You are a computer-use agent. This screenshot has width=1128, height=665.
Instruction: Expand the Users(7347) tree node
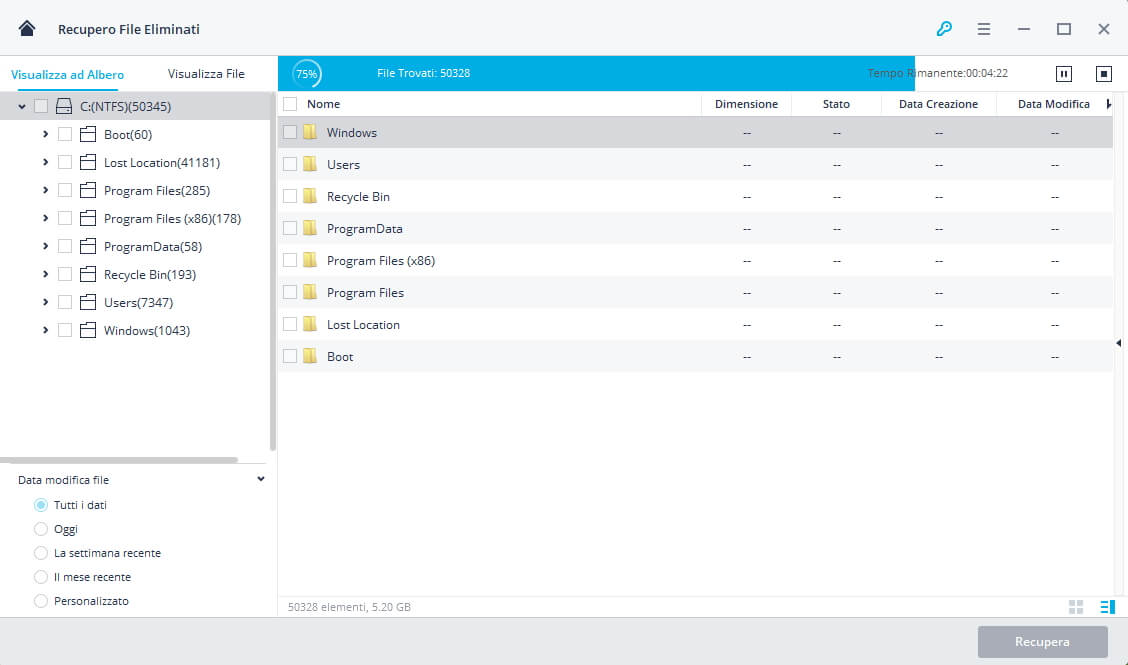45,302
